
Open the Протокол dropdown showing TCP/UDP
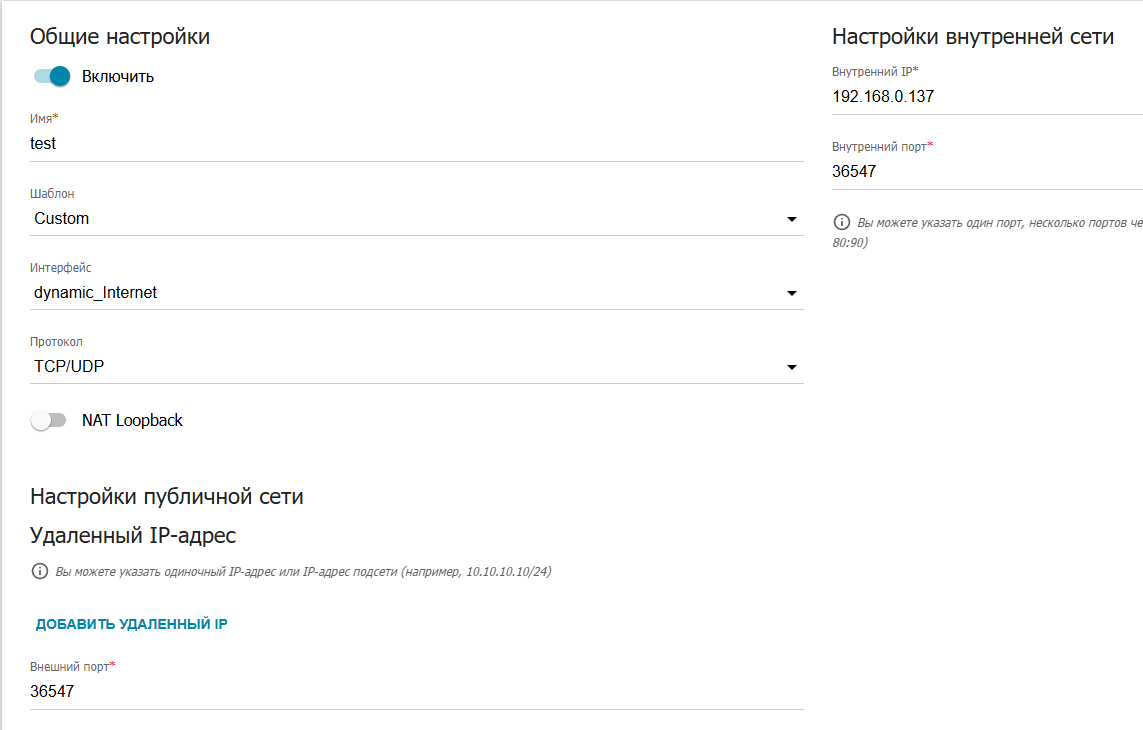tap(400, 367)
